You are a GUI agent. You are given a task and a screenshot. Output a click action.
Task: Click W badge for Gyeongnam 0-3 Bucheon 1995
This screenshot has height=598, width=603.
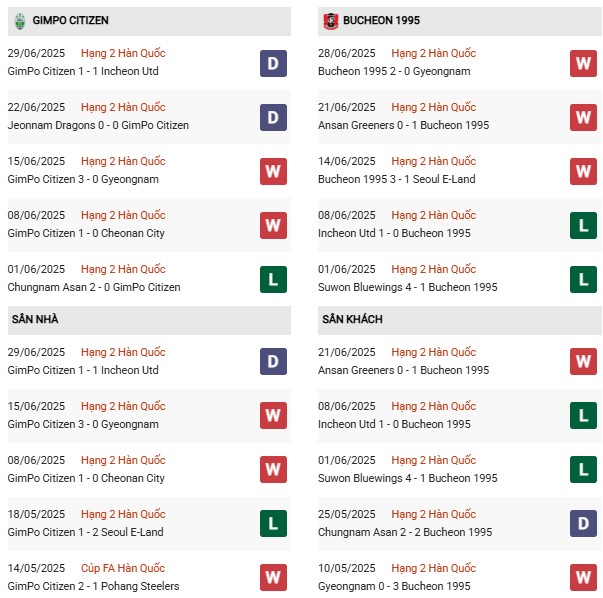583,577
